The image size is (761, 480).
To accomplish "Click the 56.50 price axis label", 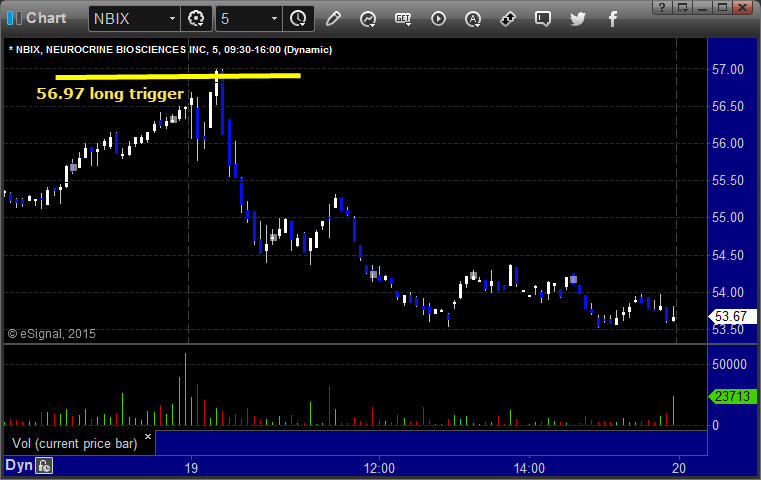I will point(728,106).
